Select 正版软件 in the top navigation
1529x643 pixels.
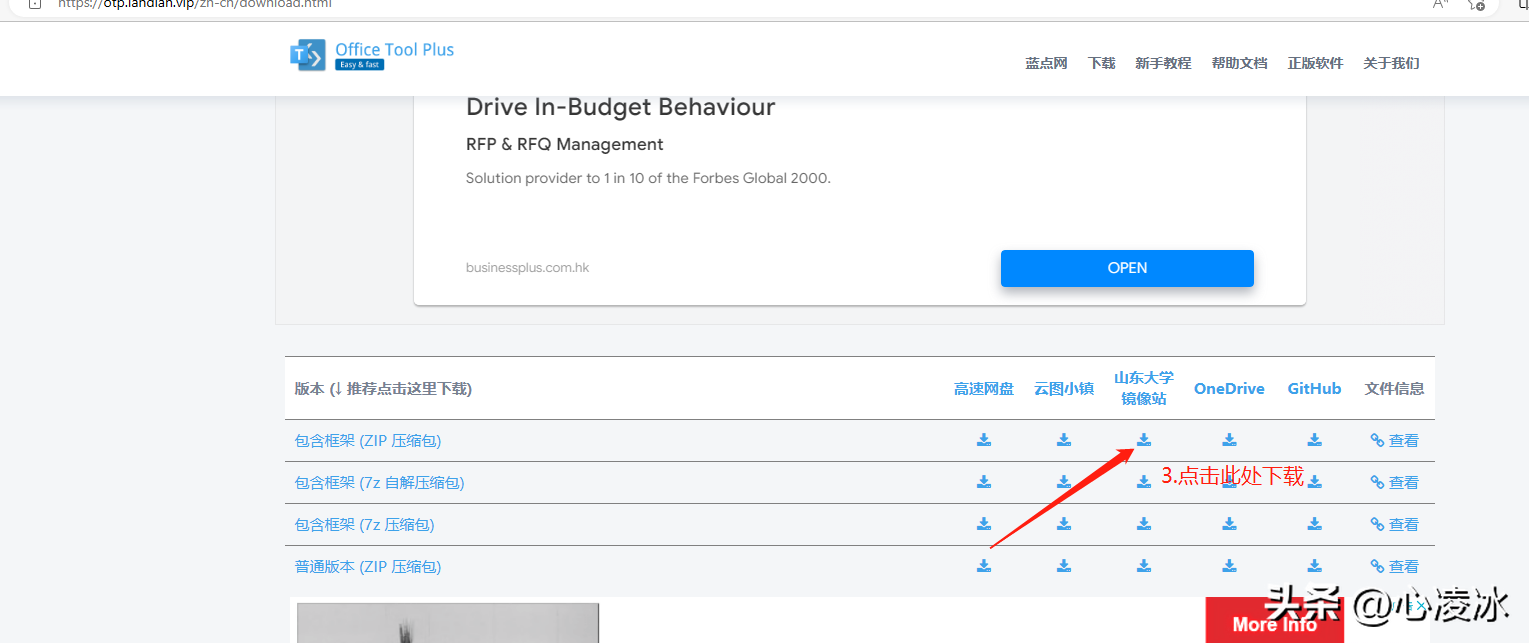(x=1315, y=63)
